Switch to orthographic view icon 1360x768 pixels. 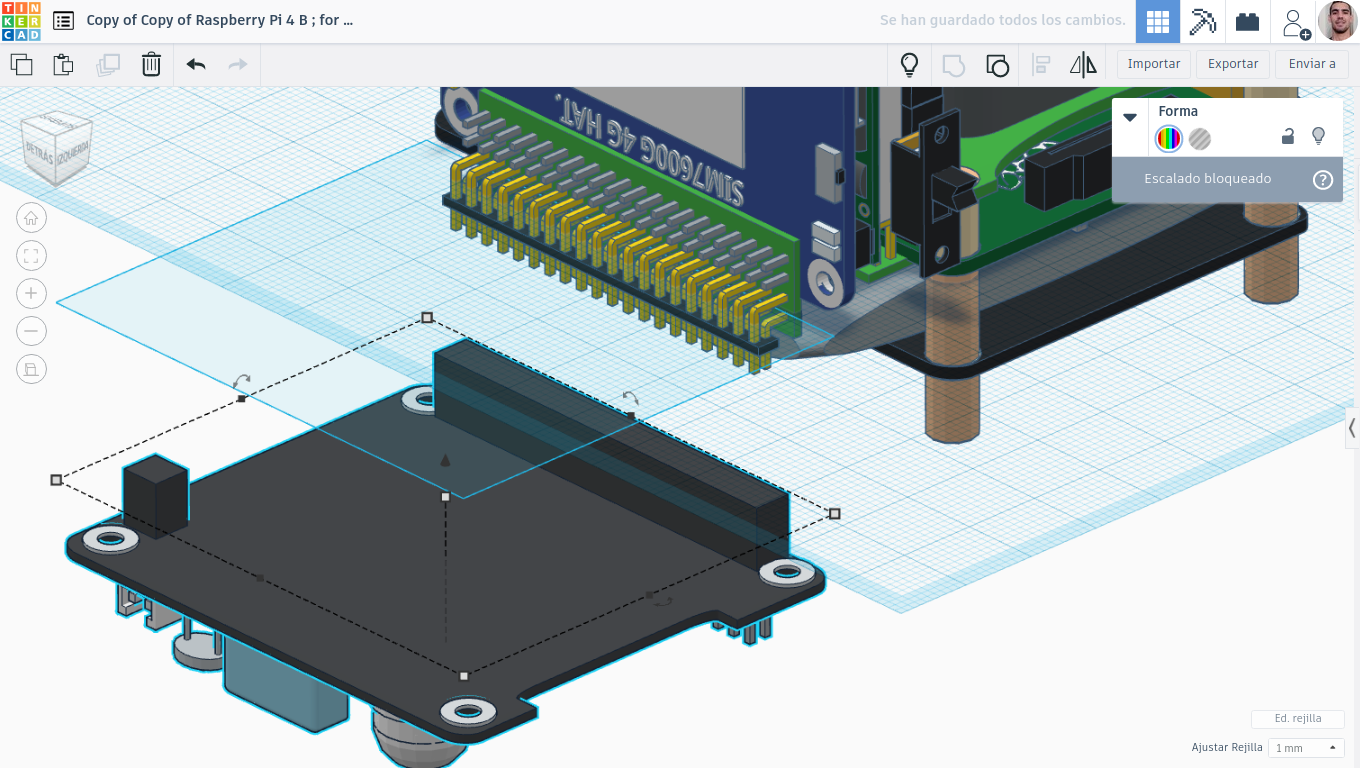(31, 369)
